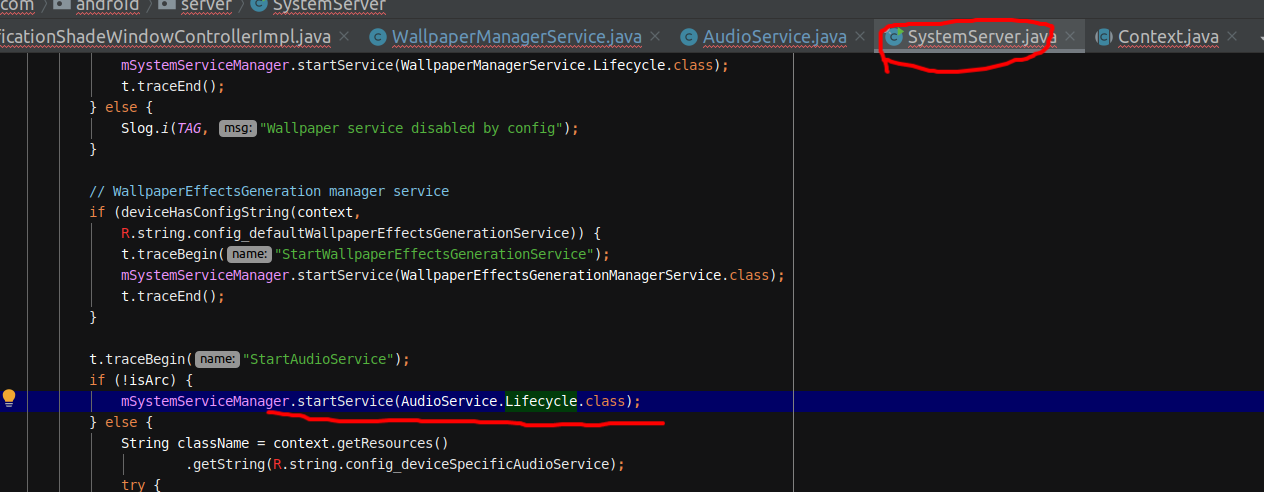Click the 'msg:' inlay hint in Slog.i call
Image resolution: width=1264 pixels, height=492 pixels.
[x=237, y=128]
